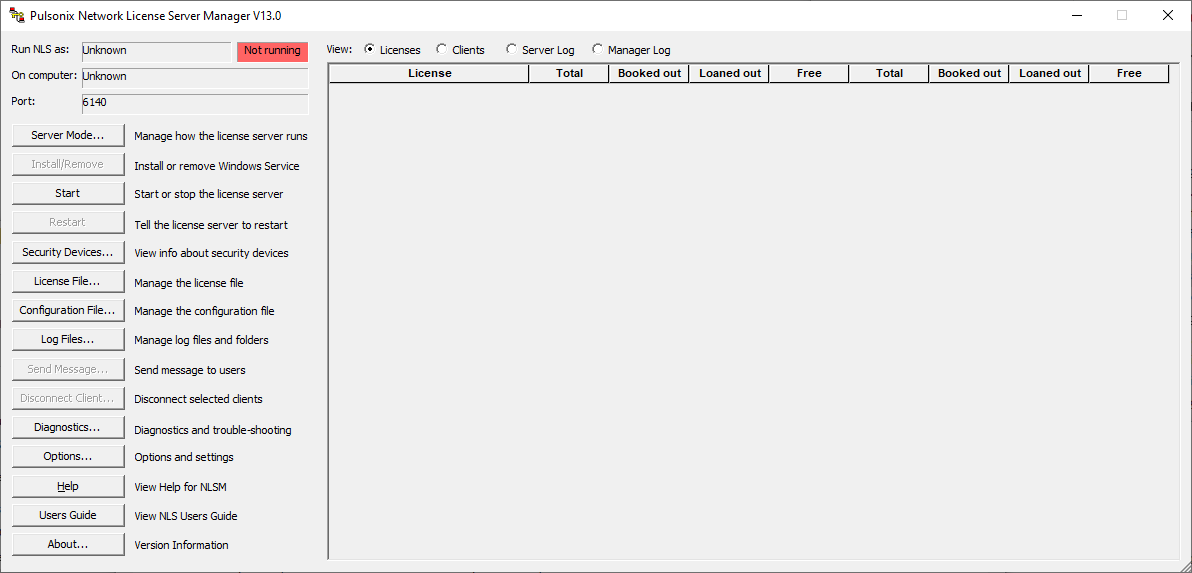The image size is (1192, 573).
Task: Click the Pulsonix app icon in title bar
Action: point(17,16)
